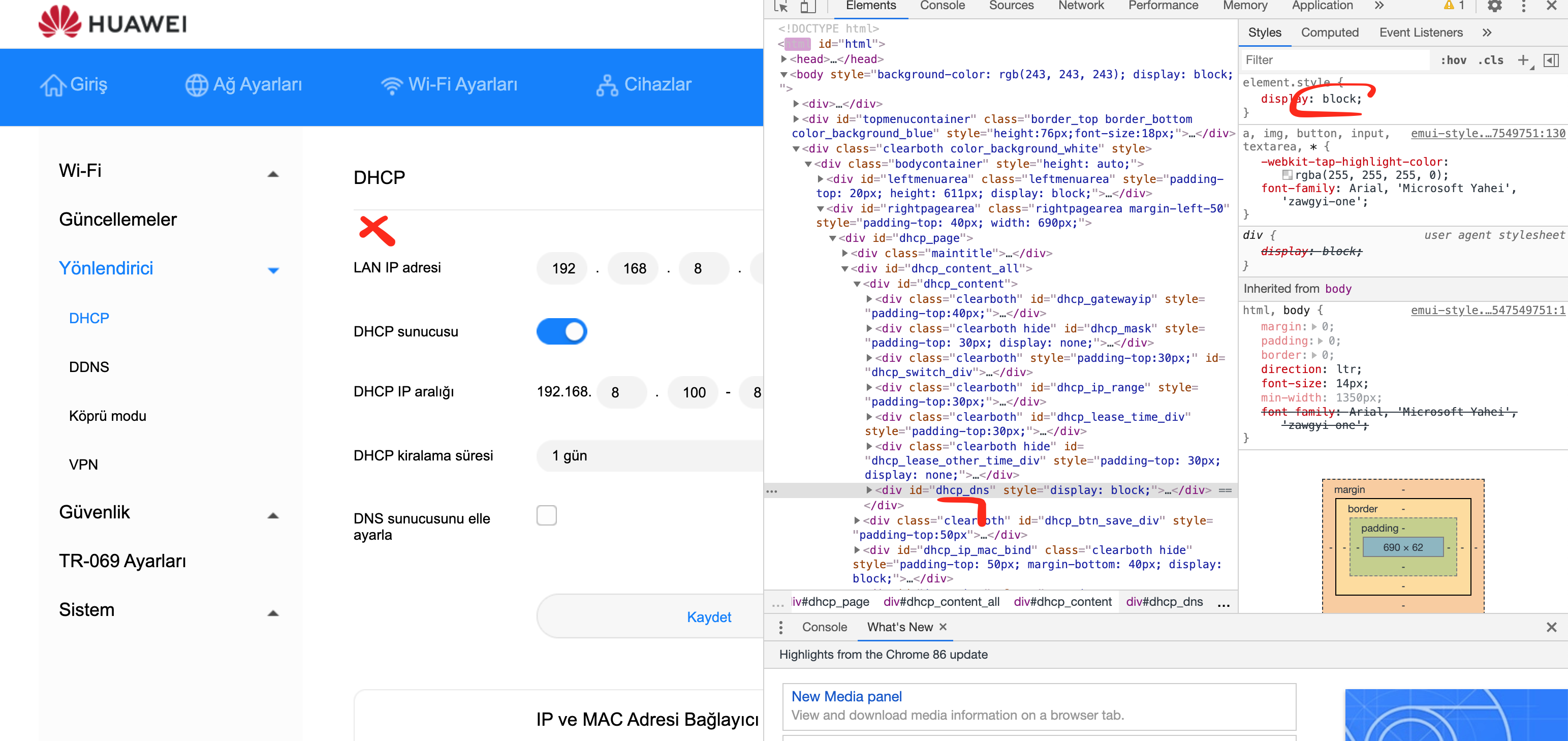The image size is (1568, 741).
Task: Click the div#dhcp_content_all breadcrumb
Action: click(x=941, y=602)
